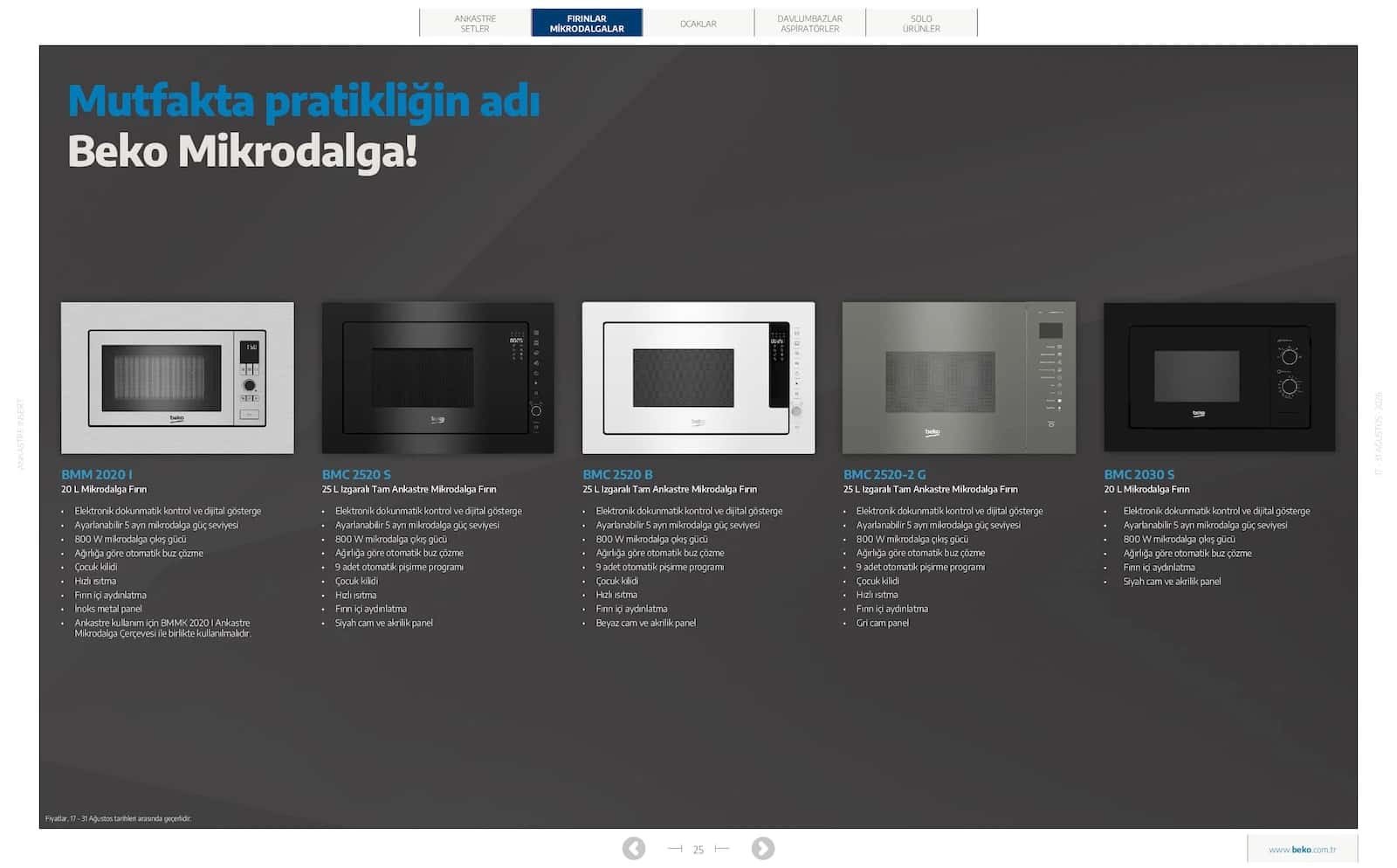Viewport: 1397px width, 868px height.
Task: Select the BMC 2520 B model name
Action: click(x=617, y=474)
